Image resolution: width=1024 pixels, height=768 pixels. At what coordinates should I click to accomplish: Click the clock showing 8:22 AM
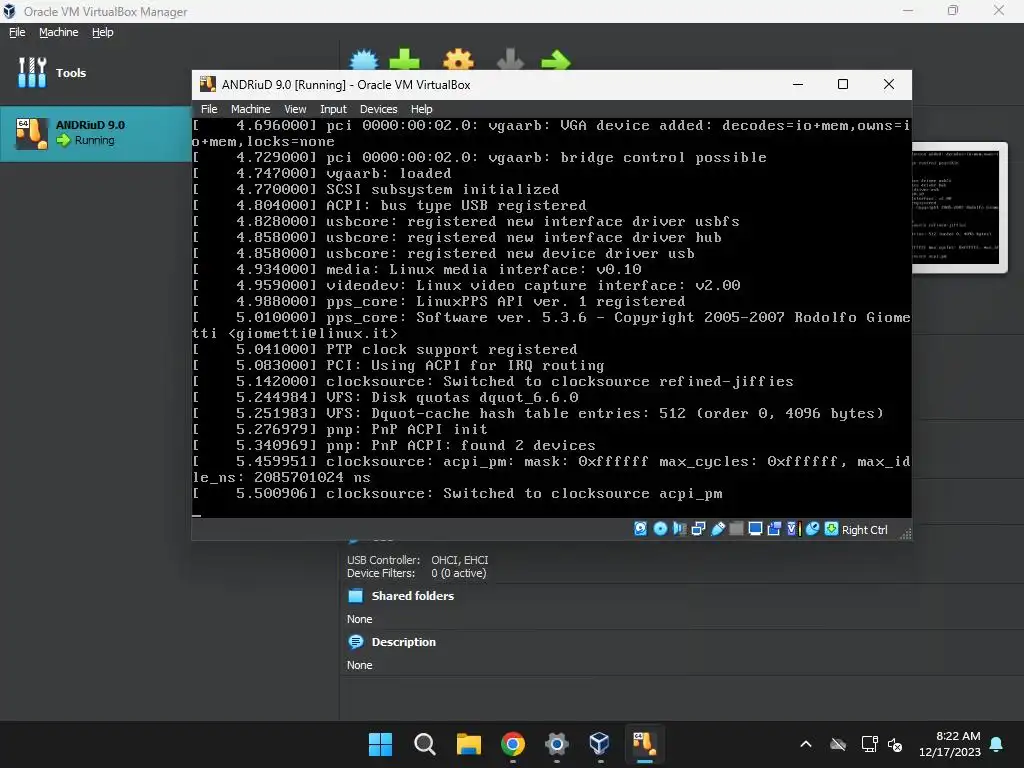point(958,736)
